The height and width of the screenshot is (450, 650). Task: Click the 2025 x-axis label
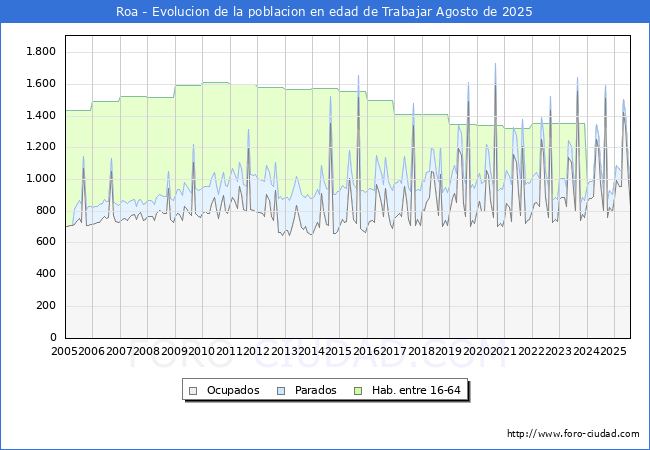tap(613, 352)
